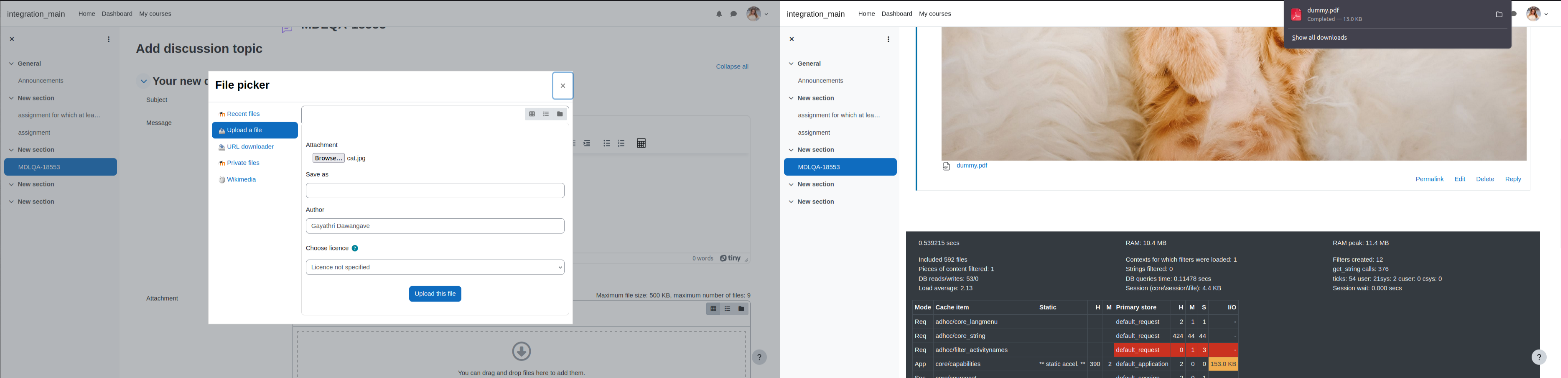Click dummy.pdf attachment link in post
The width and height of the screenshot is (1568, 378).
pos(972,166)
